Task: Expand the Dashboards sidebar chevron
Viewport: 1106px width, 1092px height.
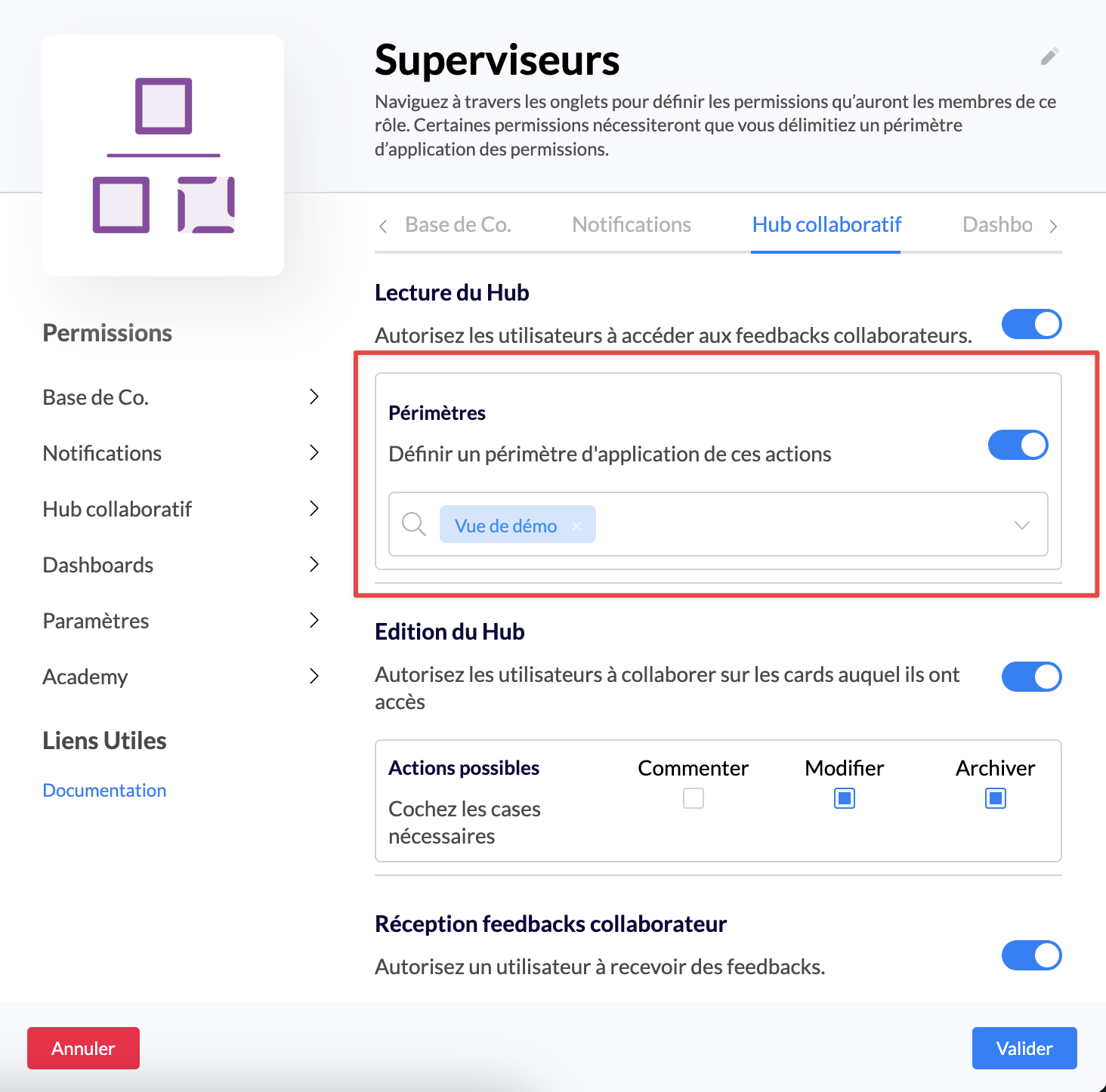Action: click(314, 564)
